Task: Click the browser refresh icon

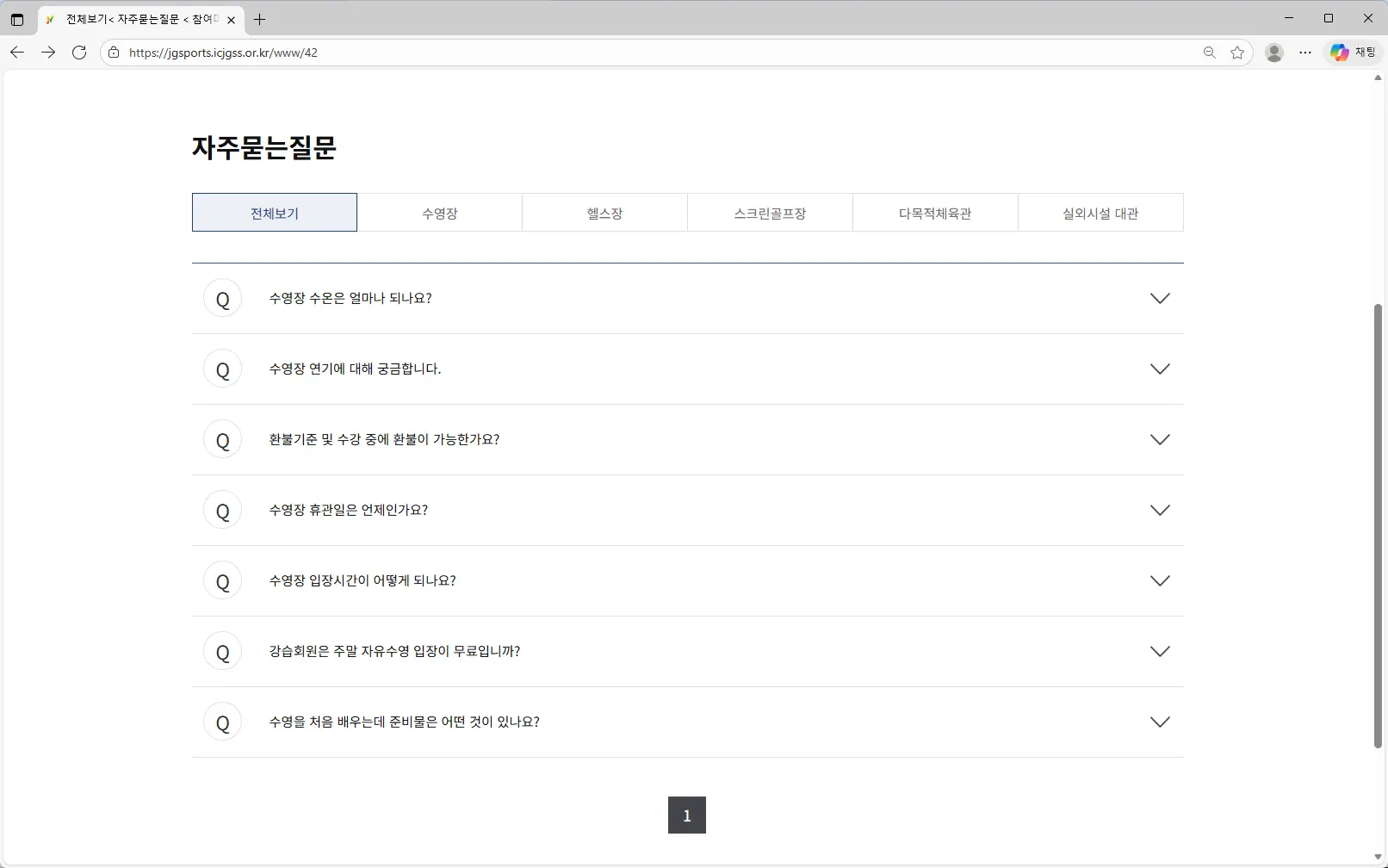Action: [x=79, y=53]
